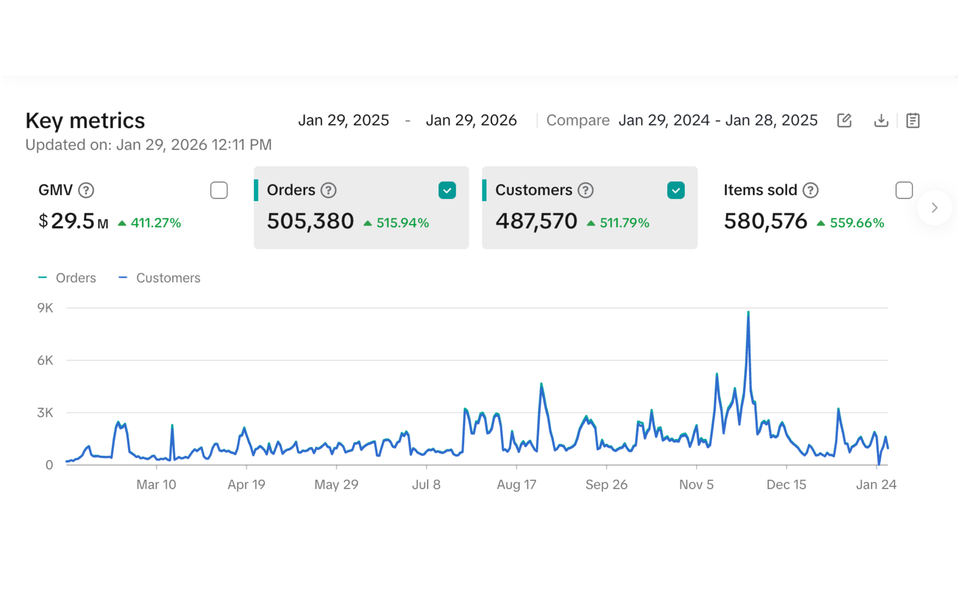Viewport: 960px width, 604px height.
Task: Open the Customers info question mark
Action: point(586,190)
